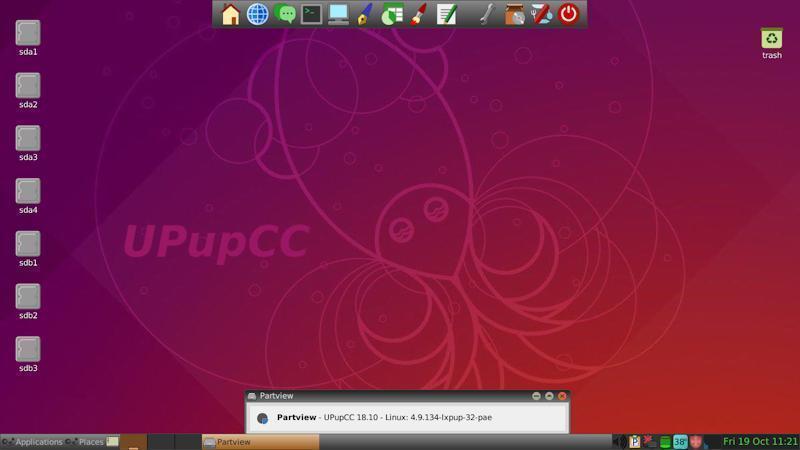Open the sda3 drive icon
This screenshot has height=450, width=800.
[x=28, y=138]
